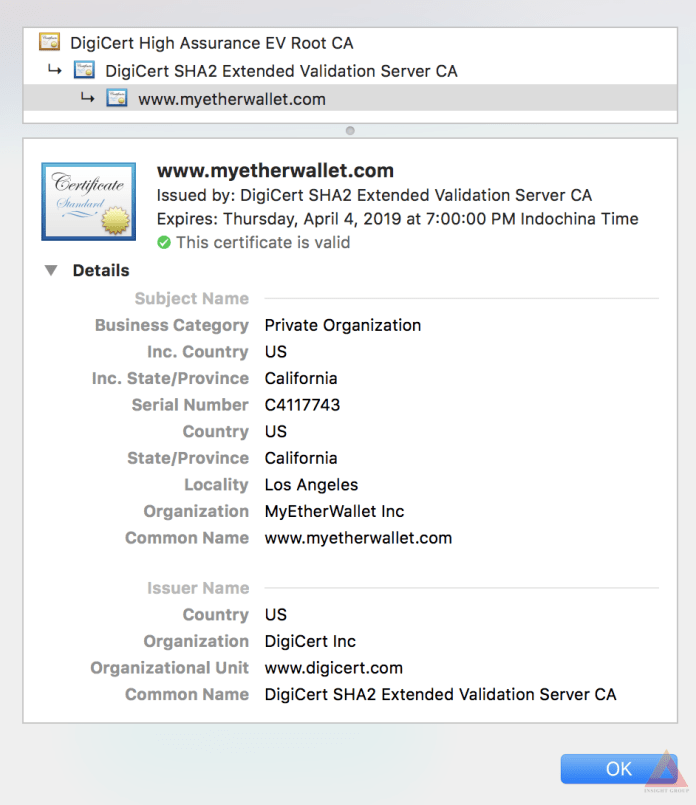
Task: Collapse the Details disclosure triangle
Action: pos(51,271)
